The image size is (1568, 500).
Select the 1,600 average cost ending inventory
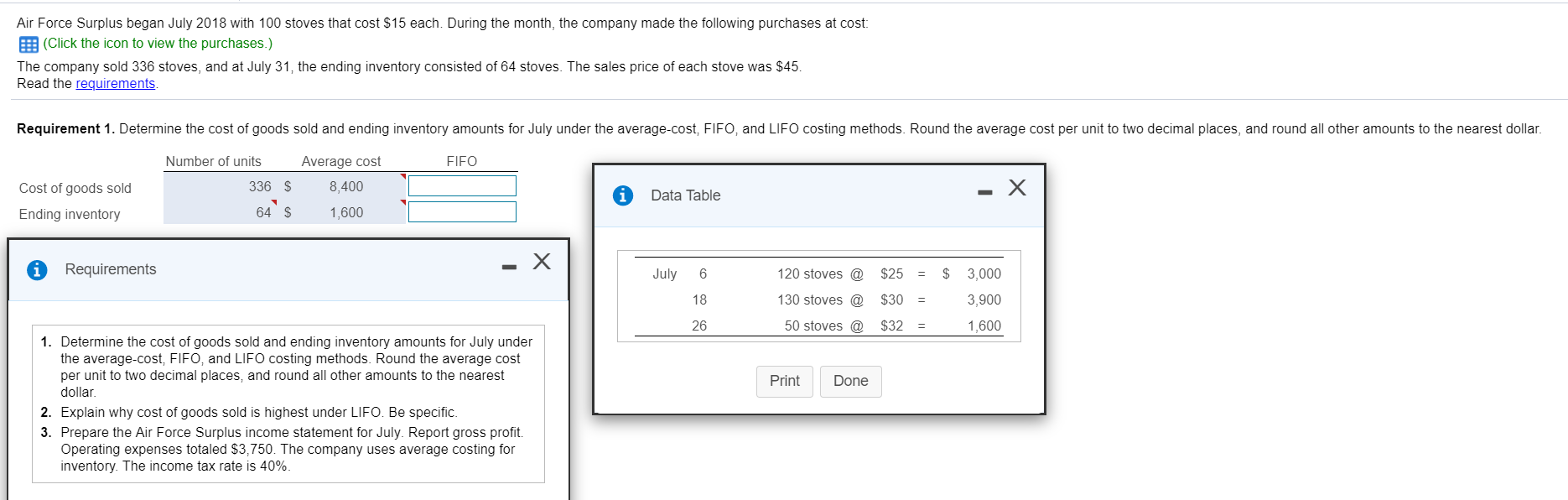click(x=346, y=212)
